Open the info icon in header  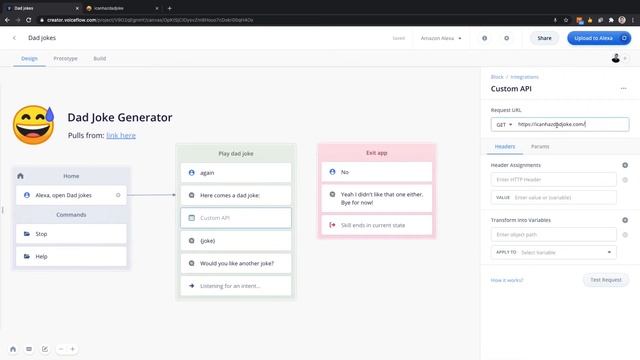click(x=484, y=38)
